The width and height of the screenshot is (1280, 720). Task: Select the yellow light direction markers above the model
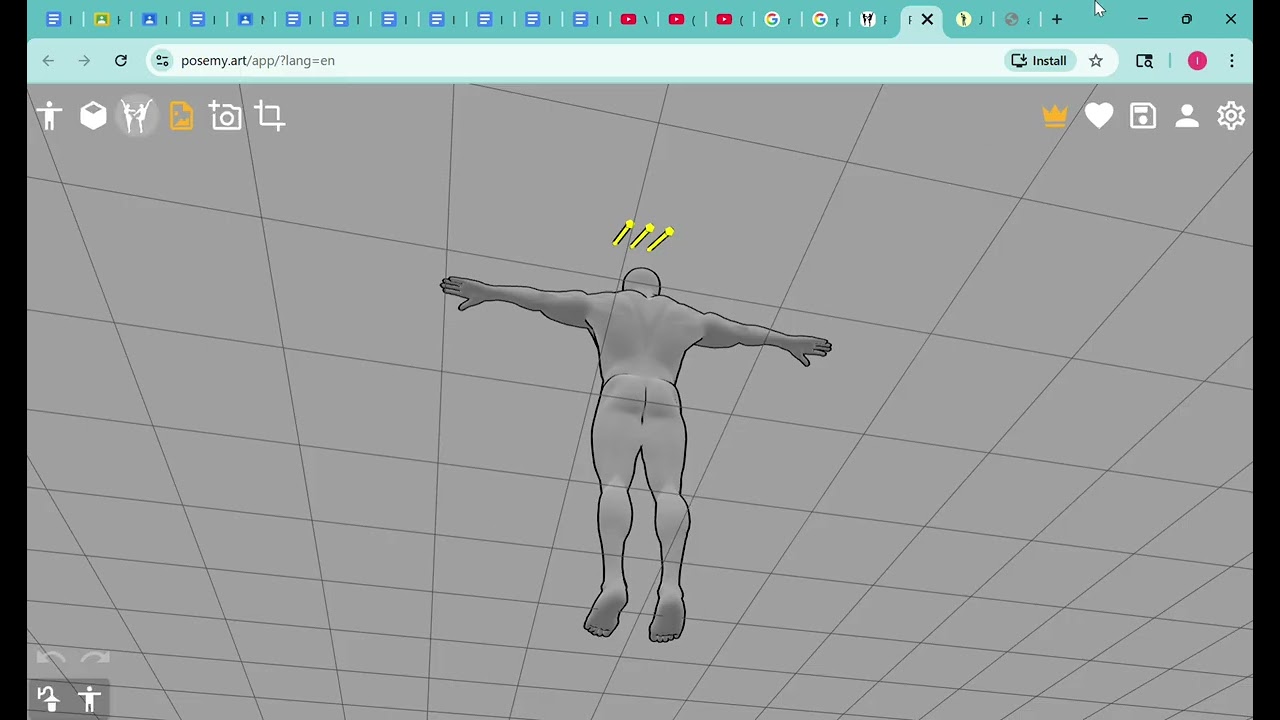643,236
